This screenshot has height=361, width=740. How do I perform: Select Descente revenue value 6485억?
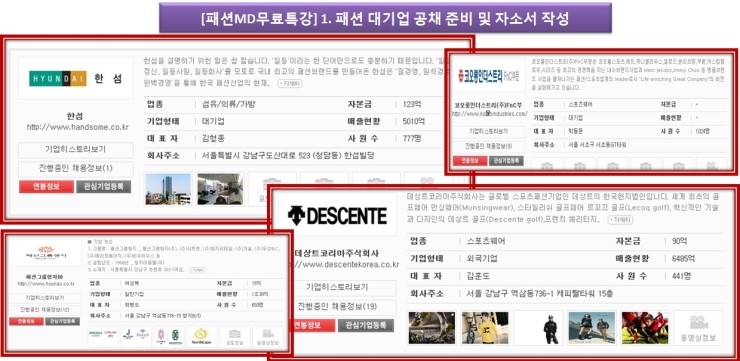pyautogui.click(x=683, y=259)
